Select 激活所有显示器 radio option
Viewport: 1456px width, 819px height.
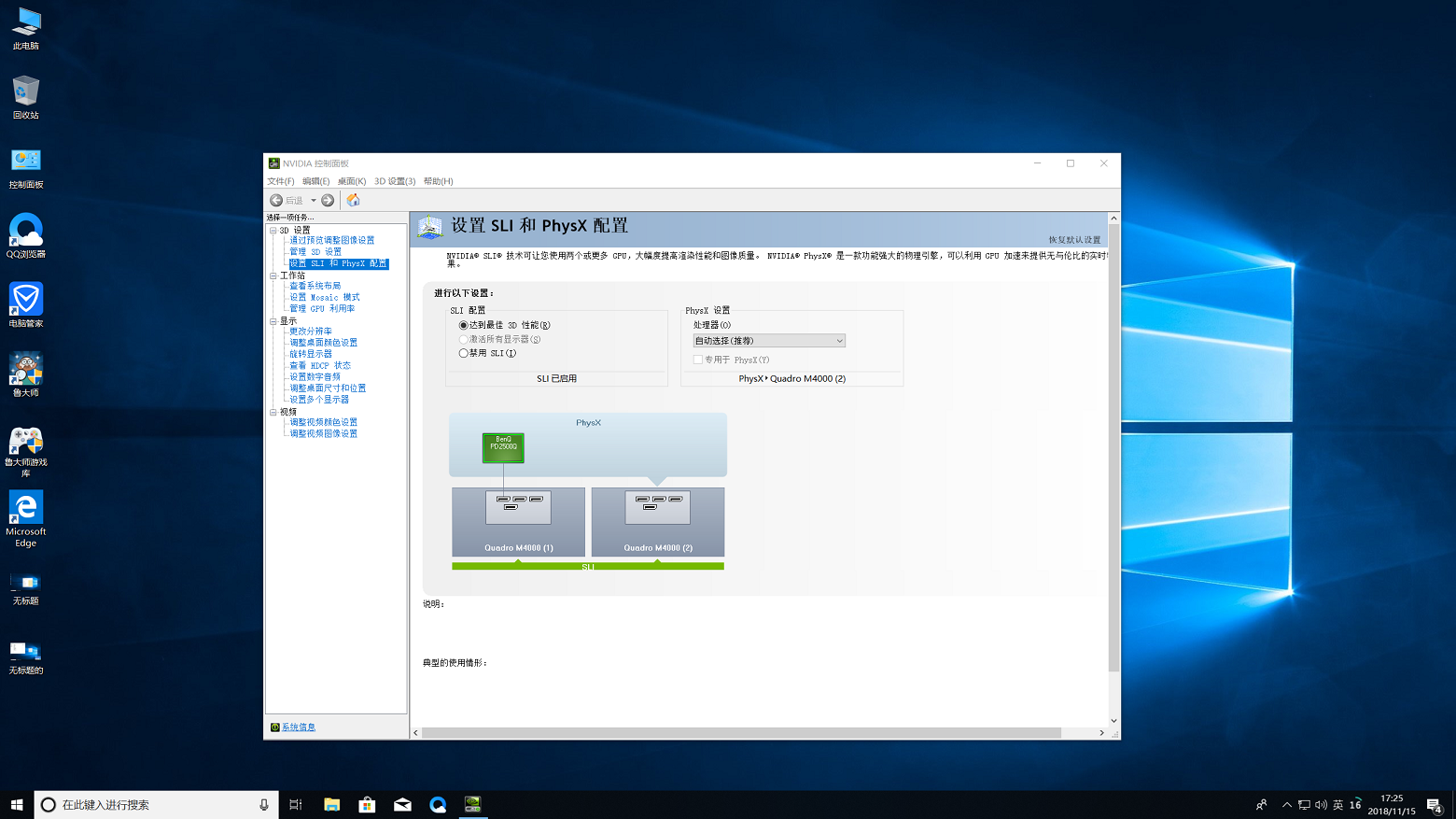coord(463,339)
